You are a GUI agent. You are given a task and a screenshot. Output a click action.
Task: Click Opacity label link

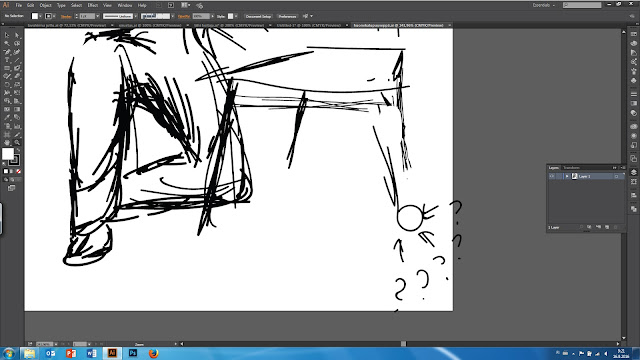click(x=184, y=16)
